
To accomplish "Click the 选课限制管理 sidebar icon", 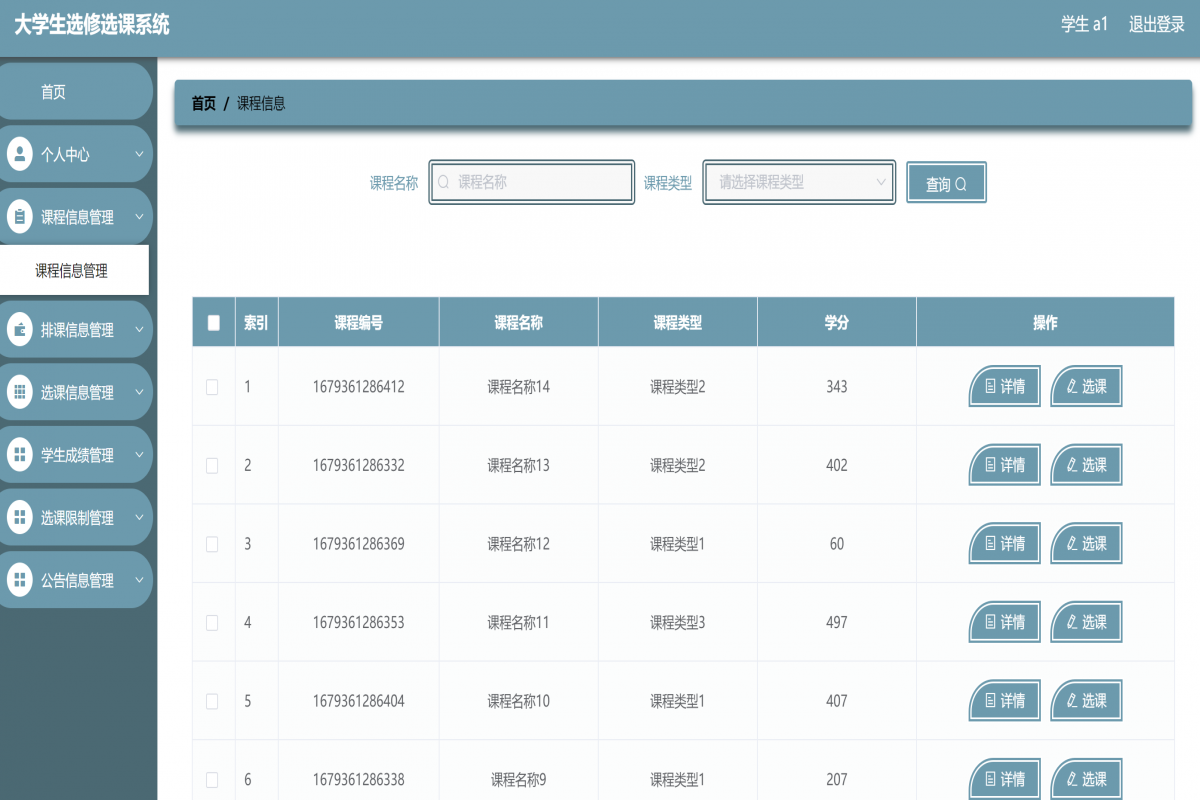I will click(19, 518).
